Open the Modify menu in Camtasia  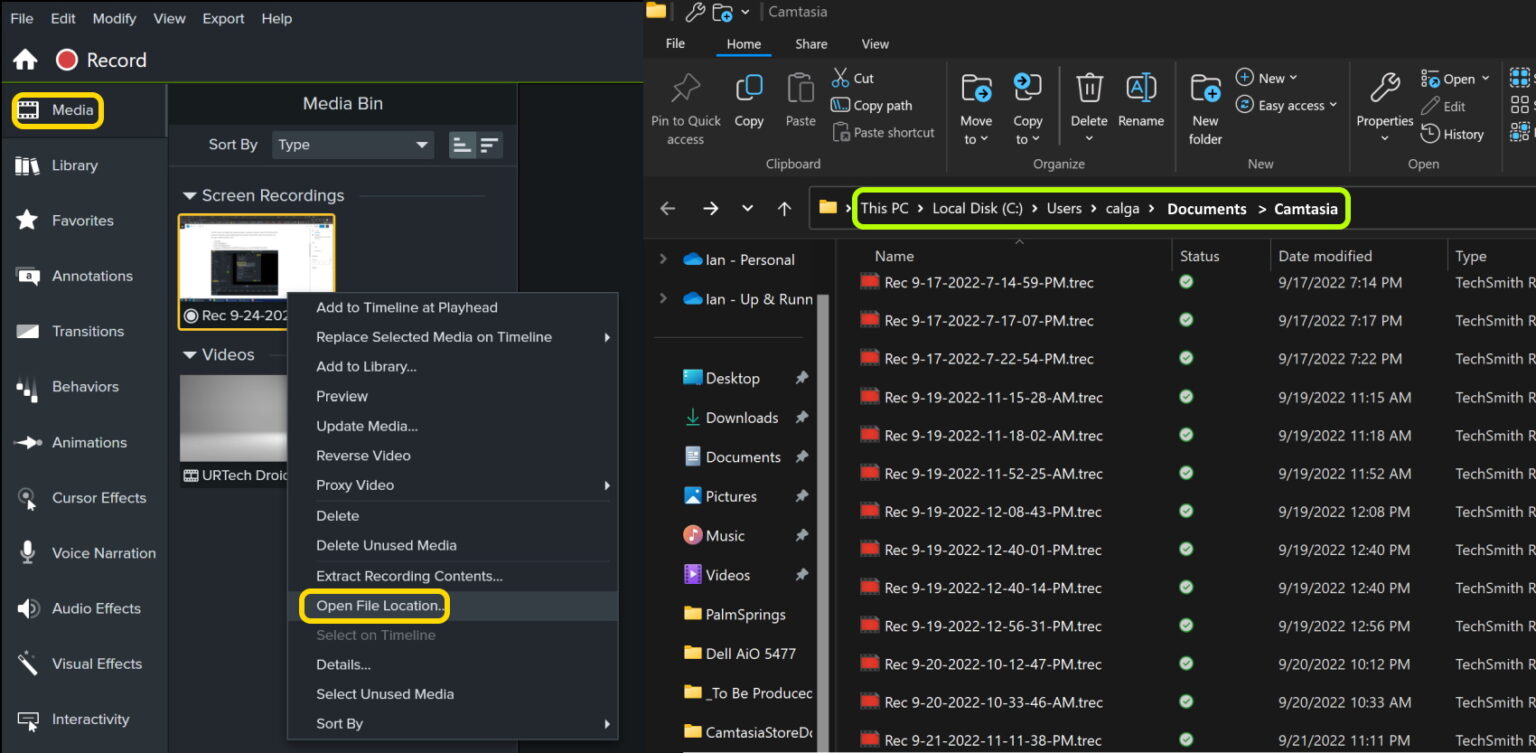113,18
